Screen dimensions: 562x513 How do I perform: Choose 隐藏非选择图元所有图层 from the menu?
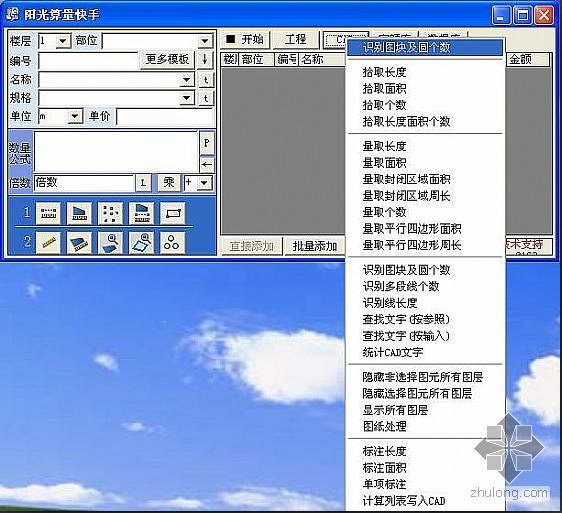tap(425, 377)
